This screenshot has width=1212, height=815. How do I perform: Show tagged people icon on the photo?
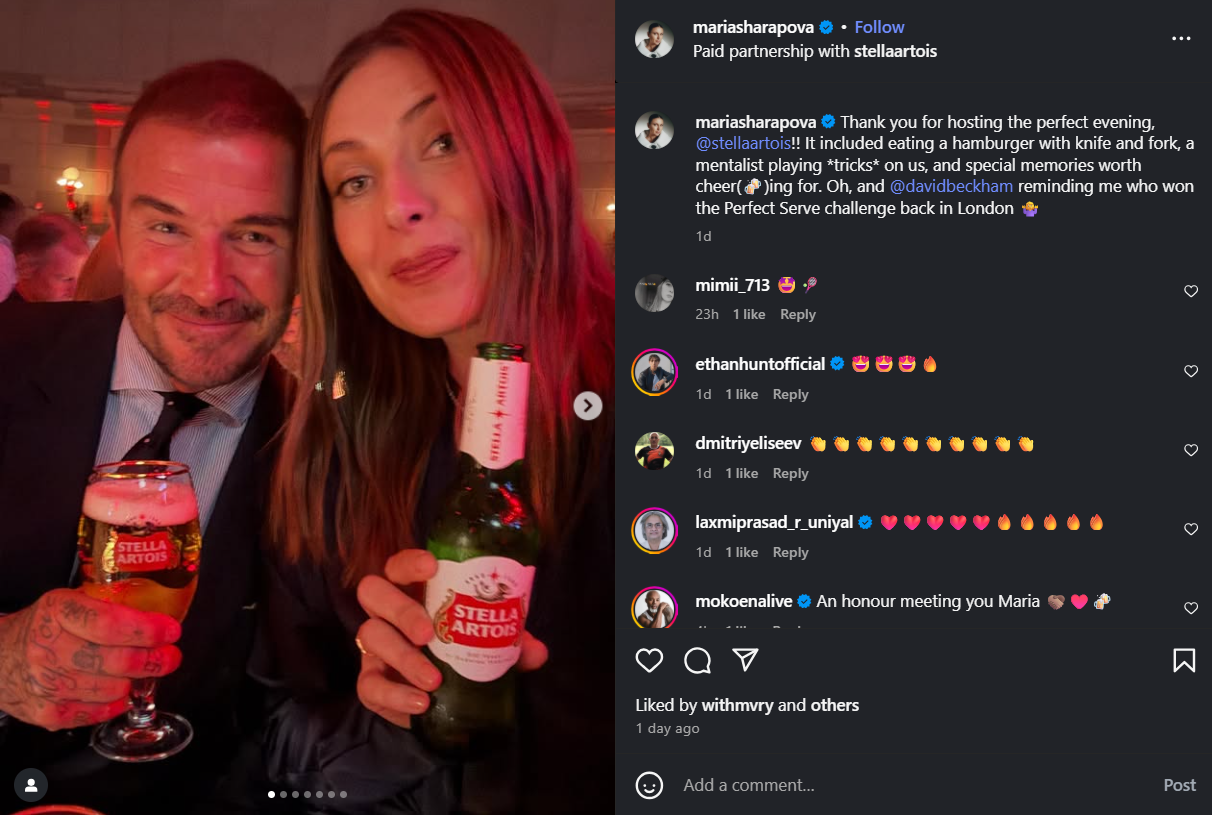point(31,785)
